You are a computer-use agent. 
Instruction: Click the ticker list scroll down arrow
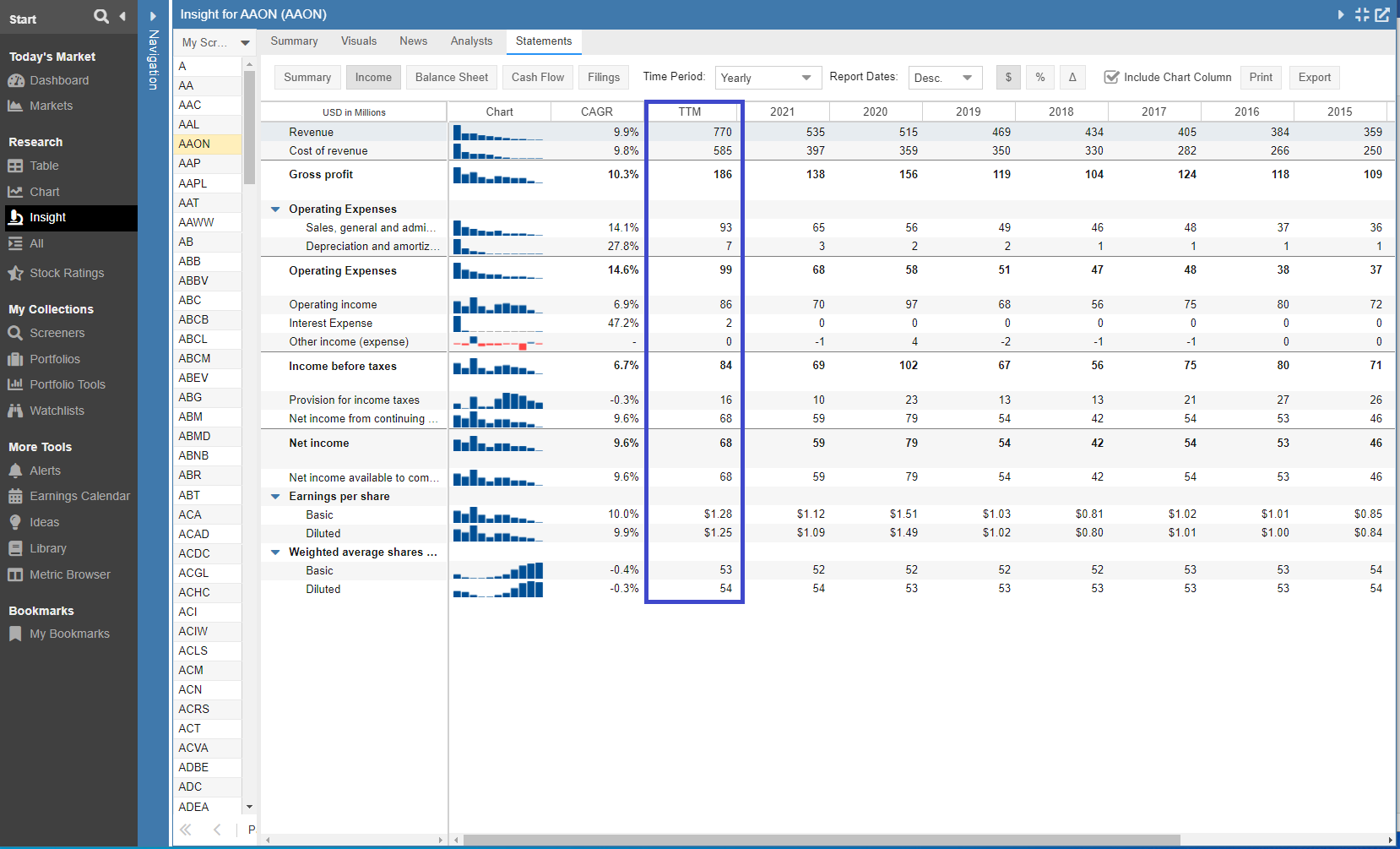click(249, 807)
